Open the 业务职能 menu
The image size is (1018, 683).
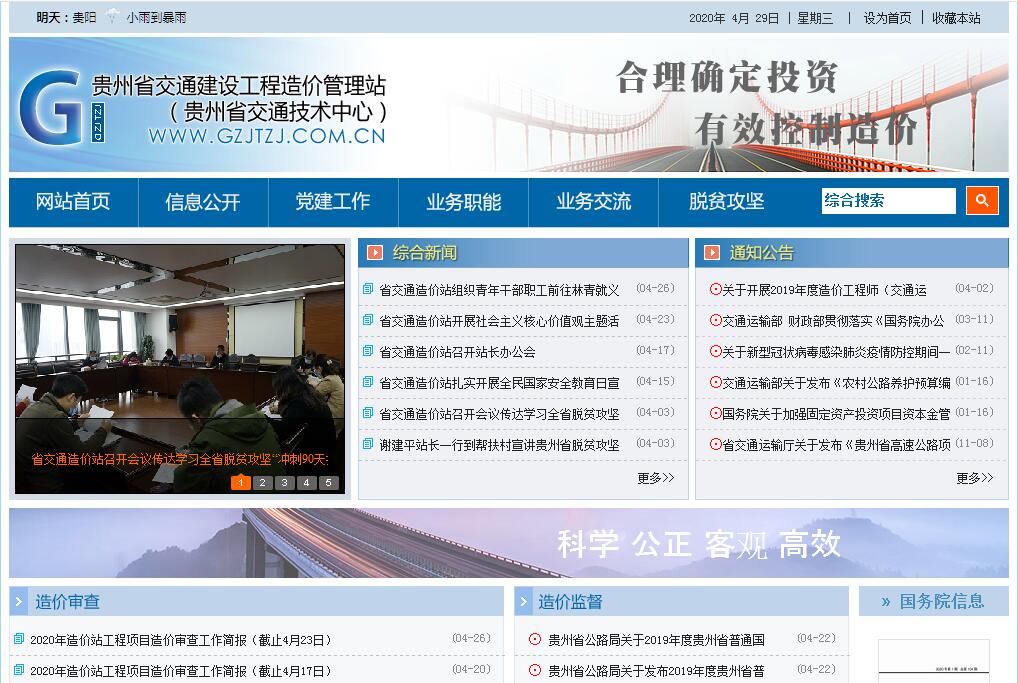(x=464, y=202)
